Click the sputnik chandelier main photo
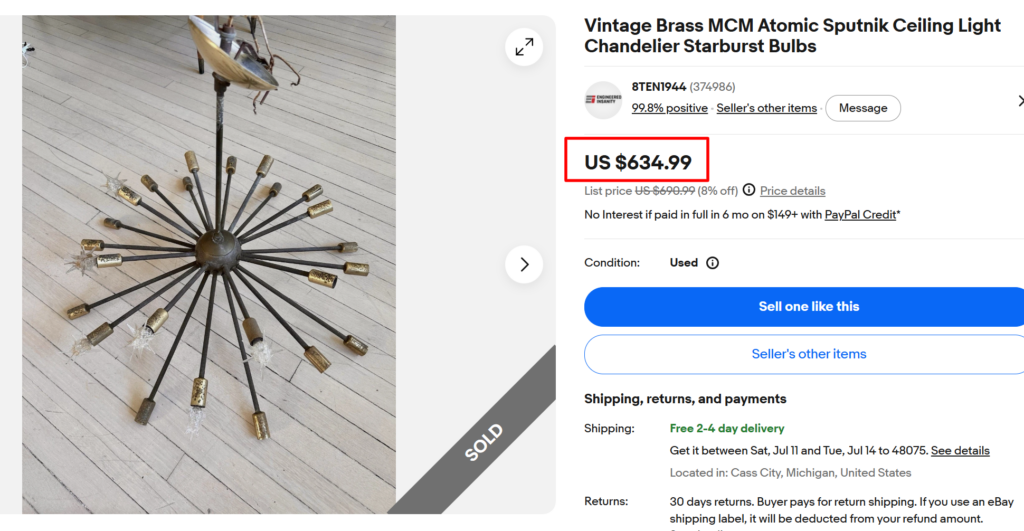This screenshot has height=531, width=1024. coord(209,265)
